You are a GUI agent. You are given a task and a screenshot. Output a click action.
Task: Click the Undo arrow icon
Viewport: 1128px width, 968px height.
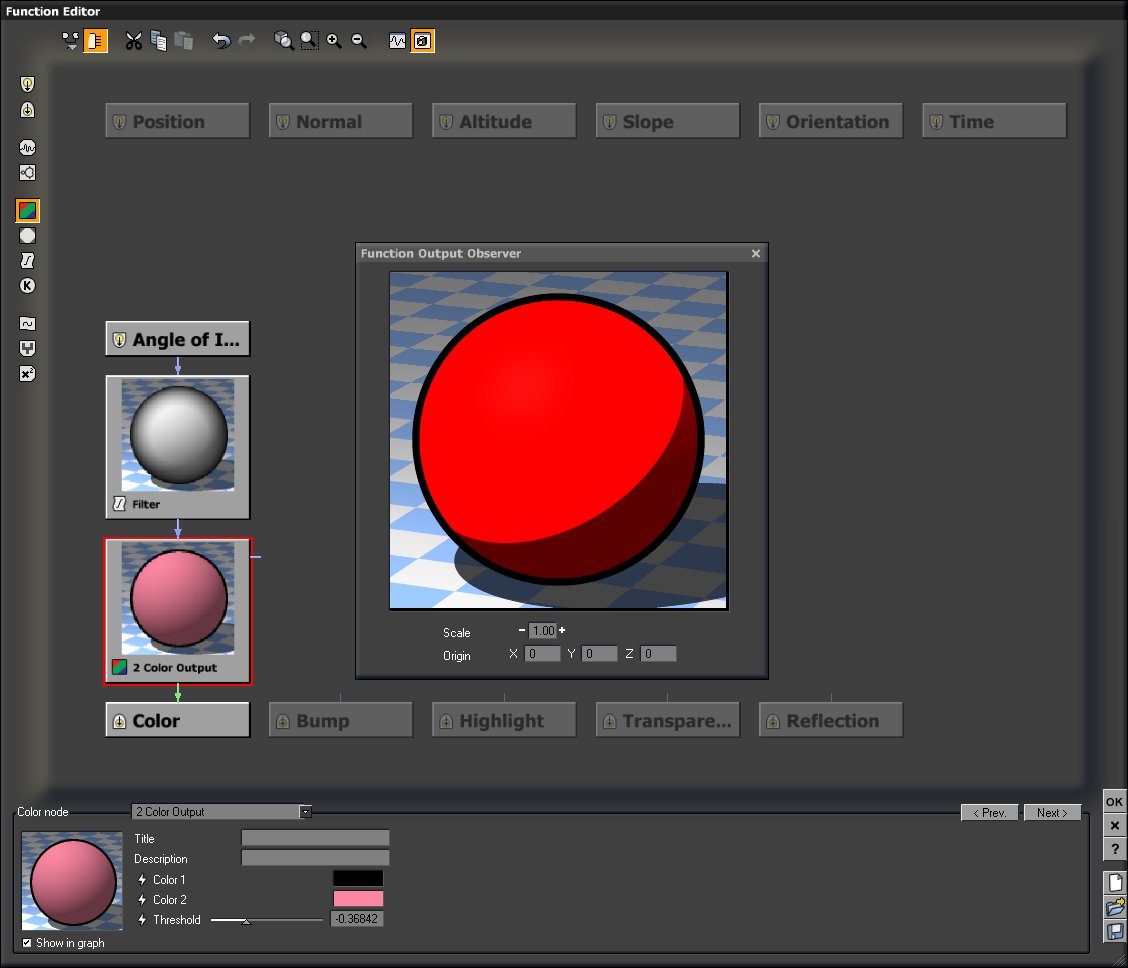pos(221,41)
